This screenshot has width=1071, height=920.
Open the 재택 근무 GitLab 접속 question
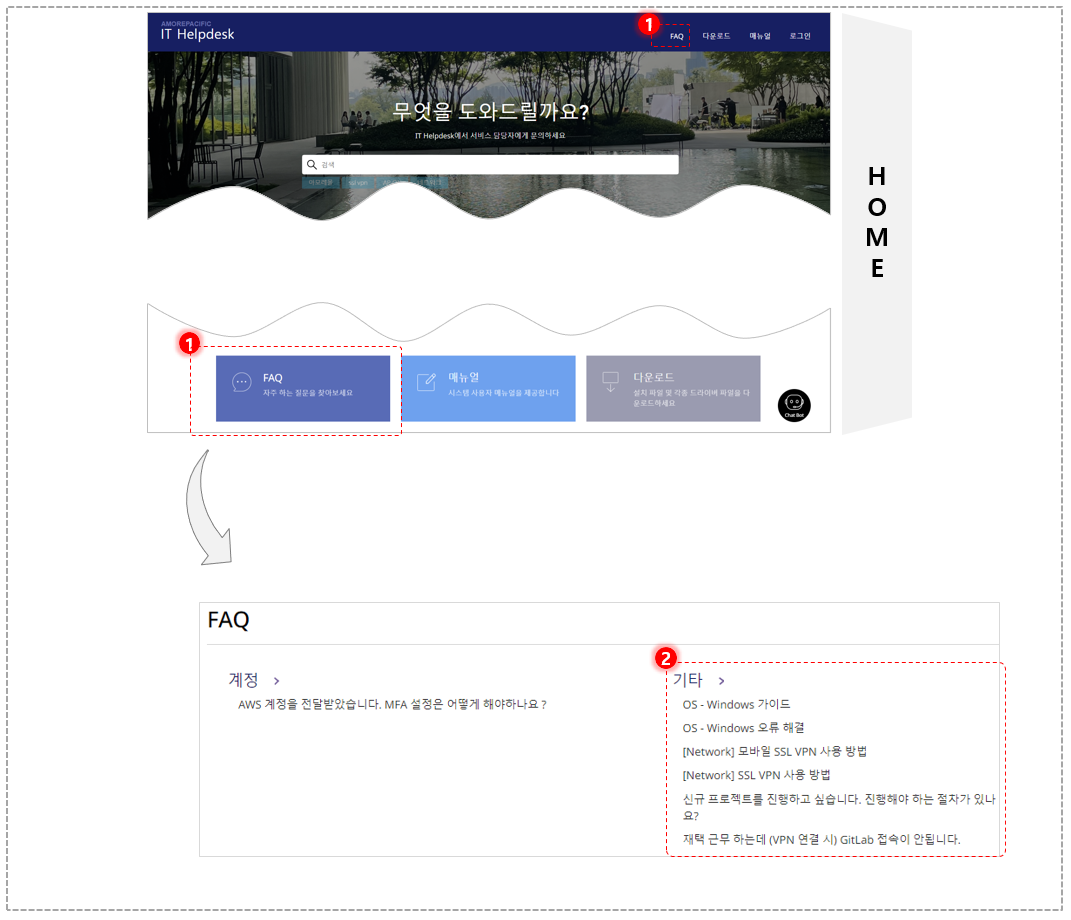[821, 839]
